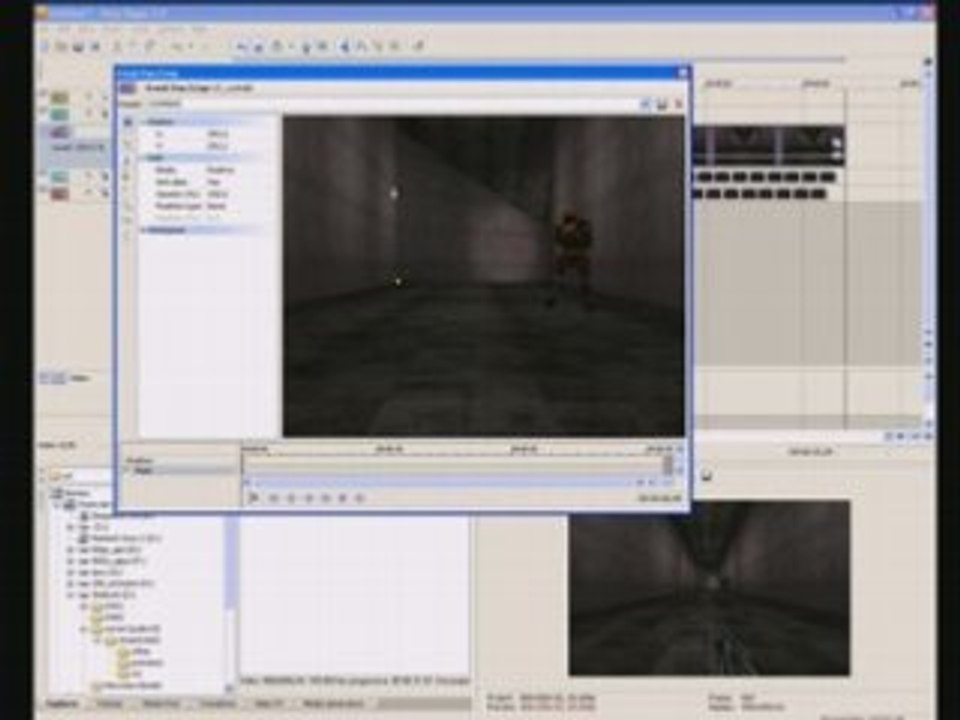The image size is (960, 720).
Task: Click the timecode field in Pan/Crop dialog
Action: (659, 498)
